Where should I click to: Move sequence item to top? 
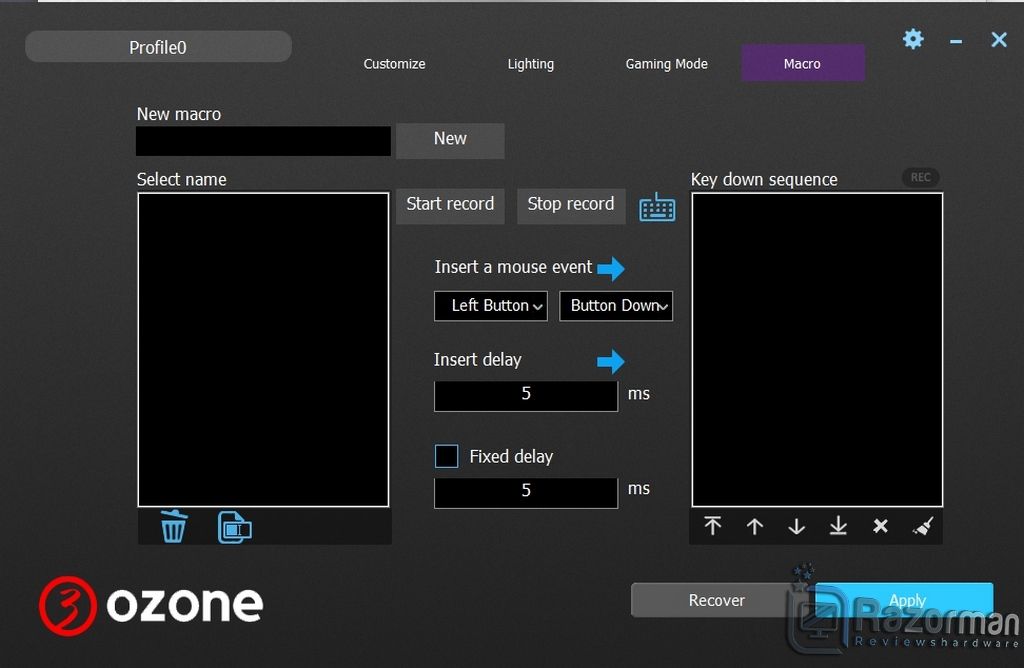point(712,526)
